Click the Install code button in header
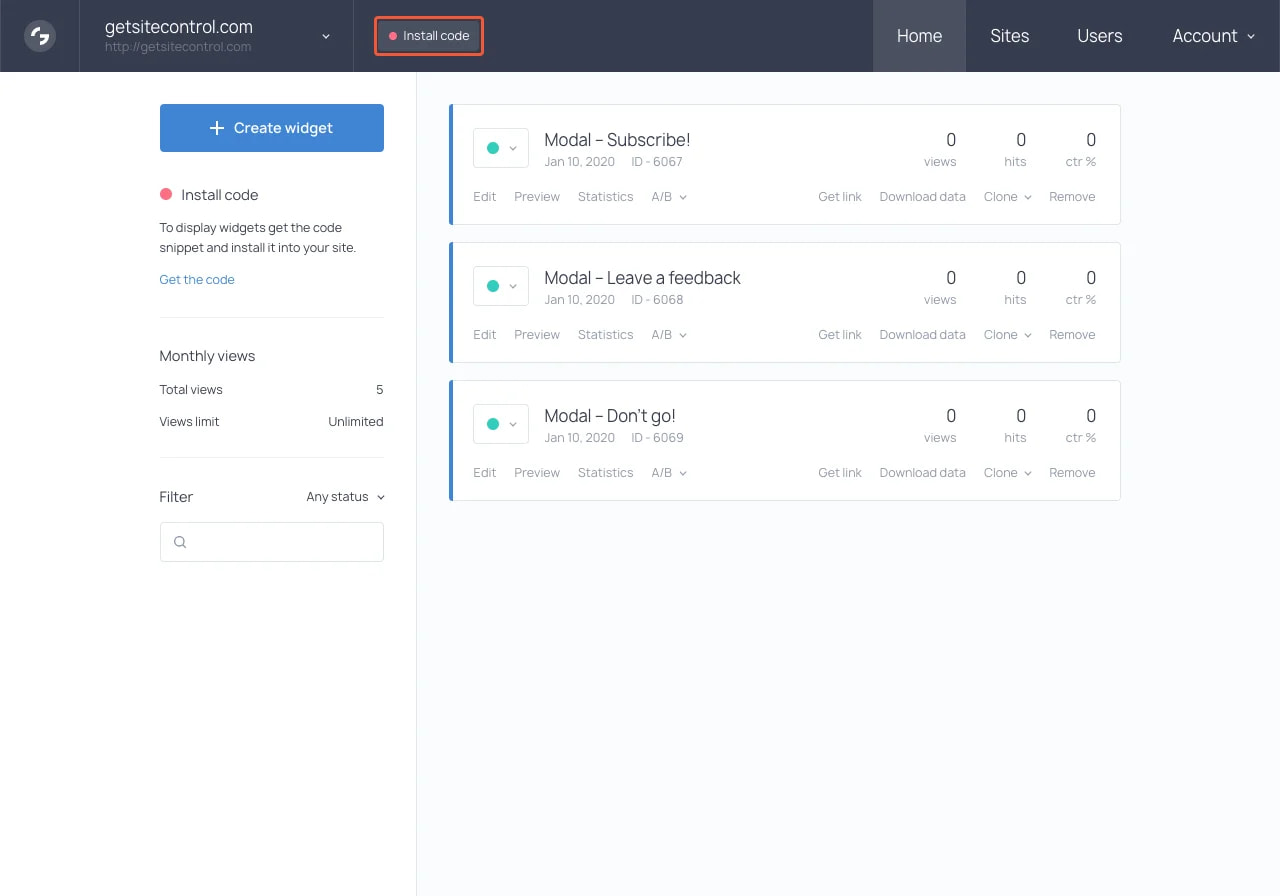This screenshot has height=896, width=1280. tap(429, 36)
